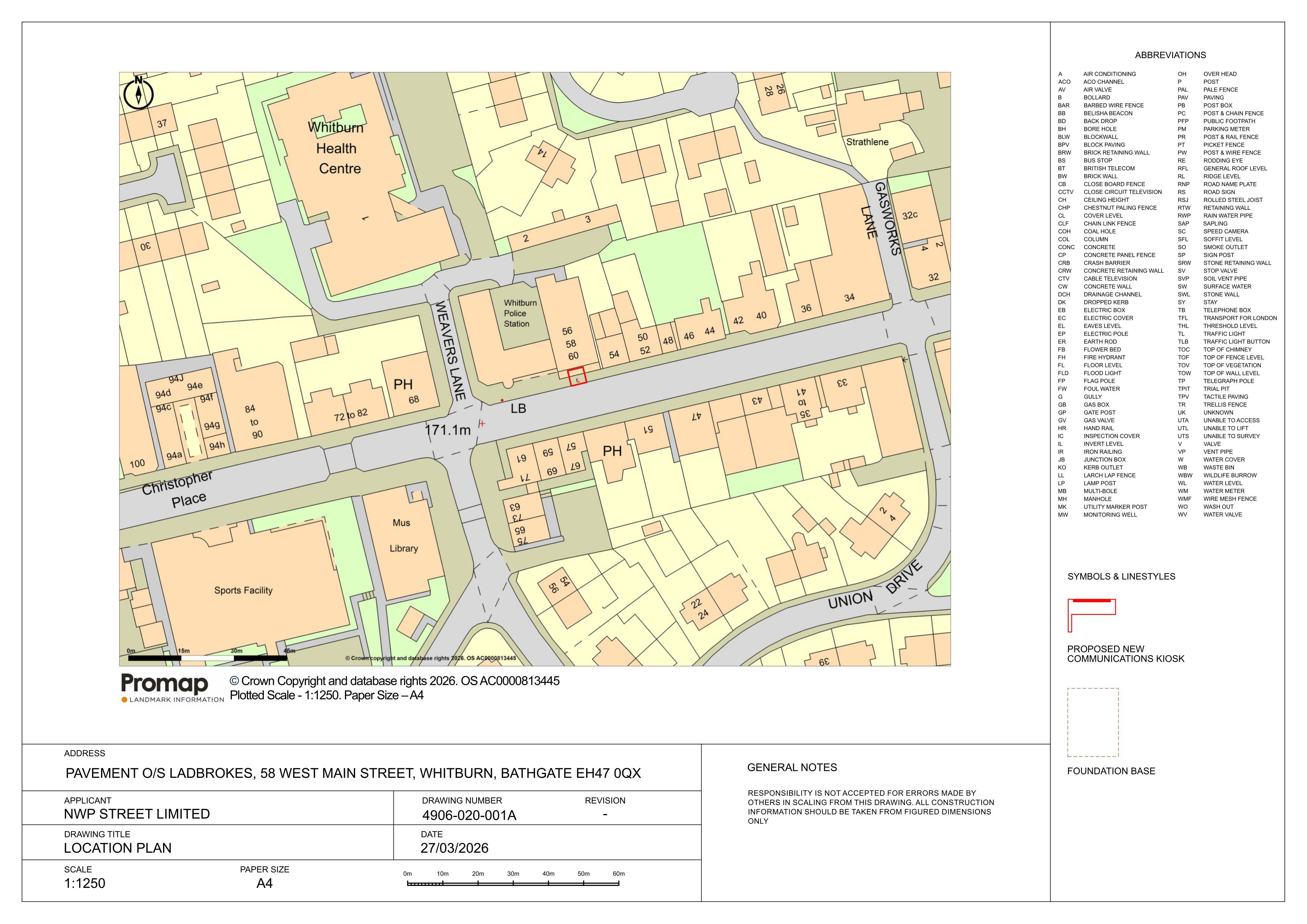This screenshot has height=924, width=1307.
Task: Click the "REVISION" field label
Action: 605,801
